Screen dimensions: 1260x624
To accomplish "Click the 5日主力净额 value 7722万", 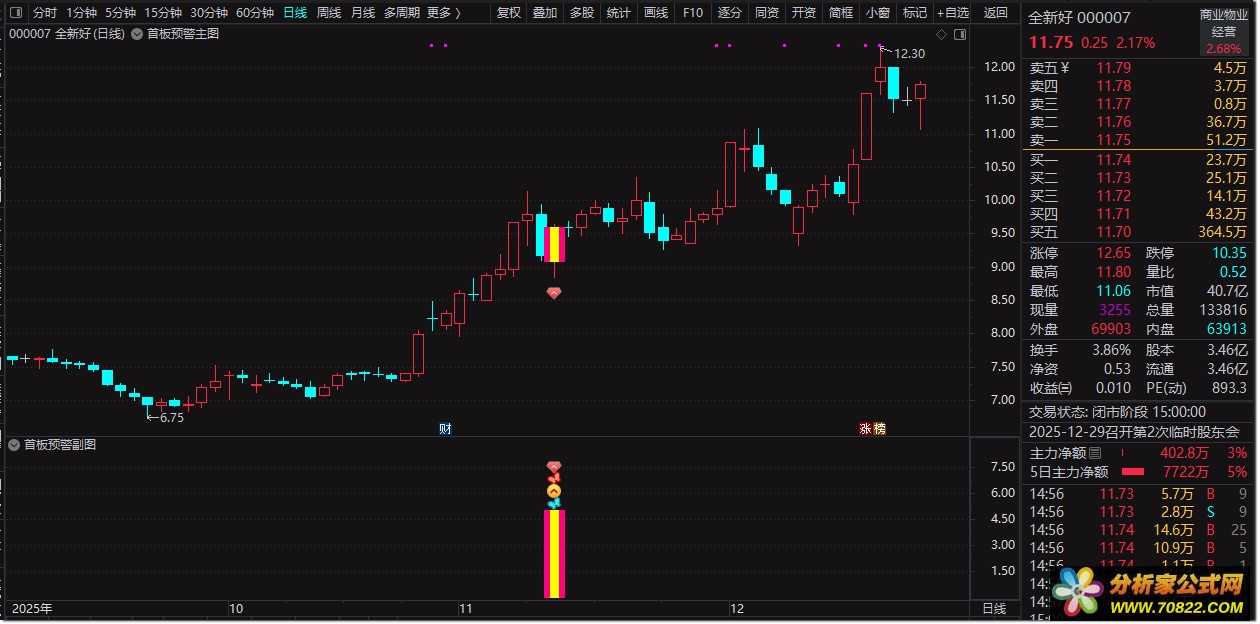I will point(1185,472).
